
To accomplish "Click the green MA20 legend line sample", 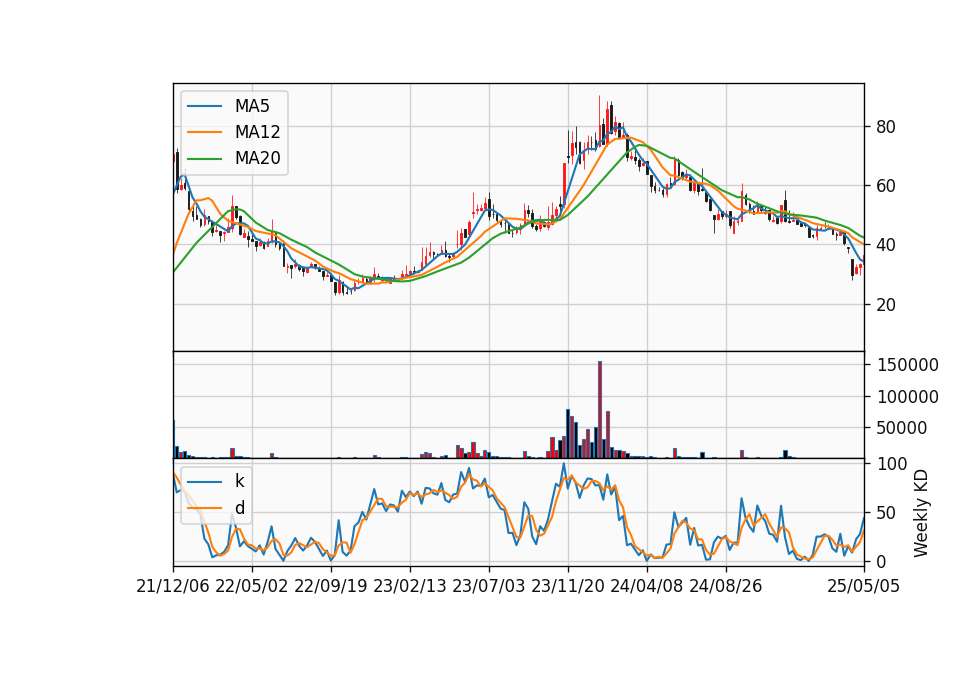I will point(204,159).
